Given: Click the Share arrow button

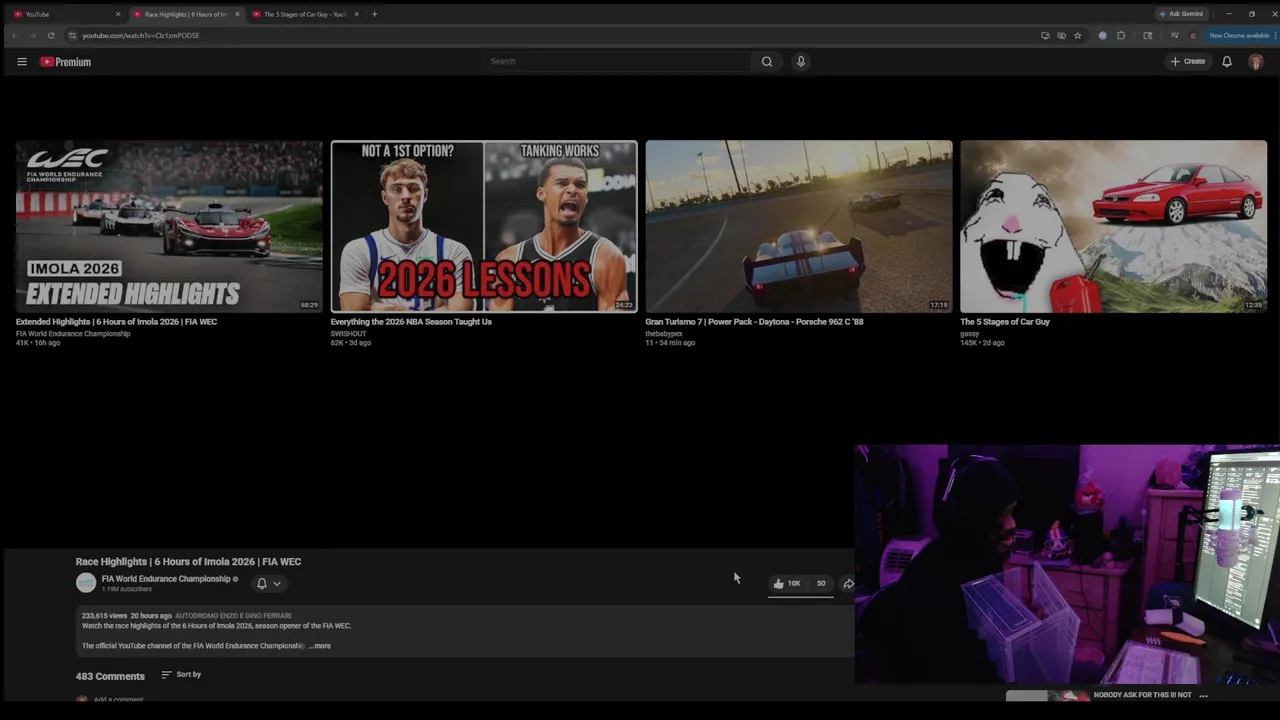Looking at the screenshot, I should click(x=848, y=584).
